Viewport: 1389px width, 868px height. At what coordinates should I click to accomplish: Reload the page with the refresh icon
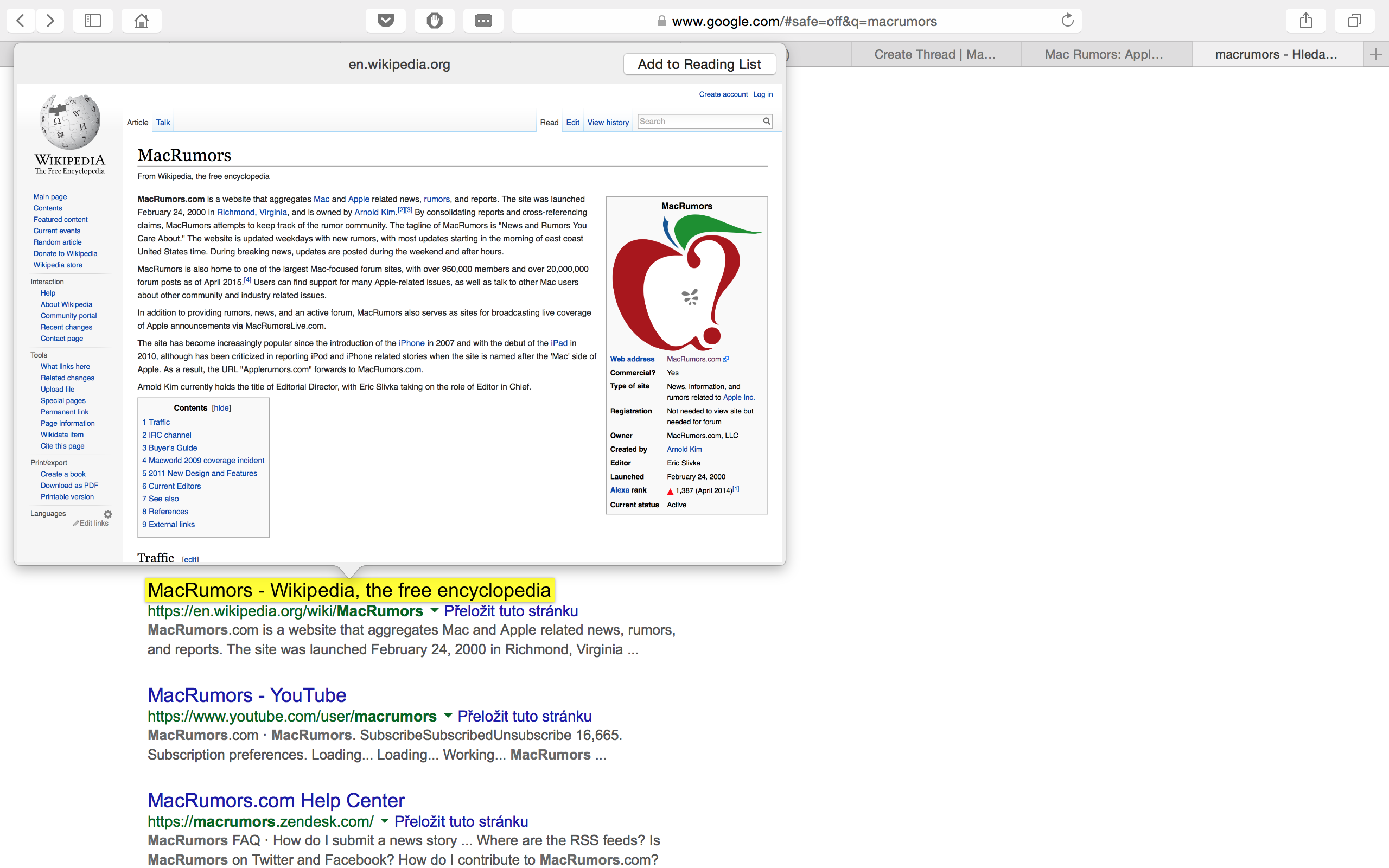pos(1067,21)
